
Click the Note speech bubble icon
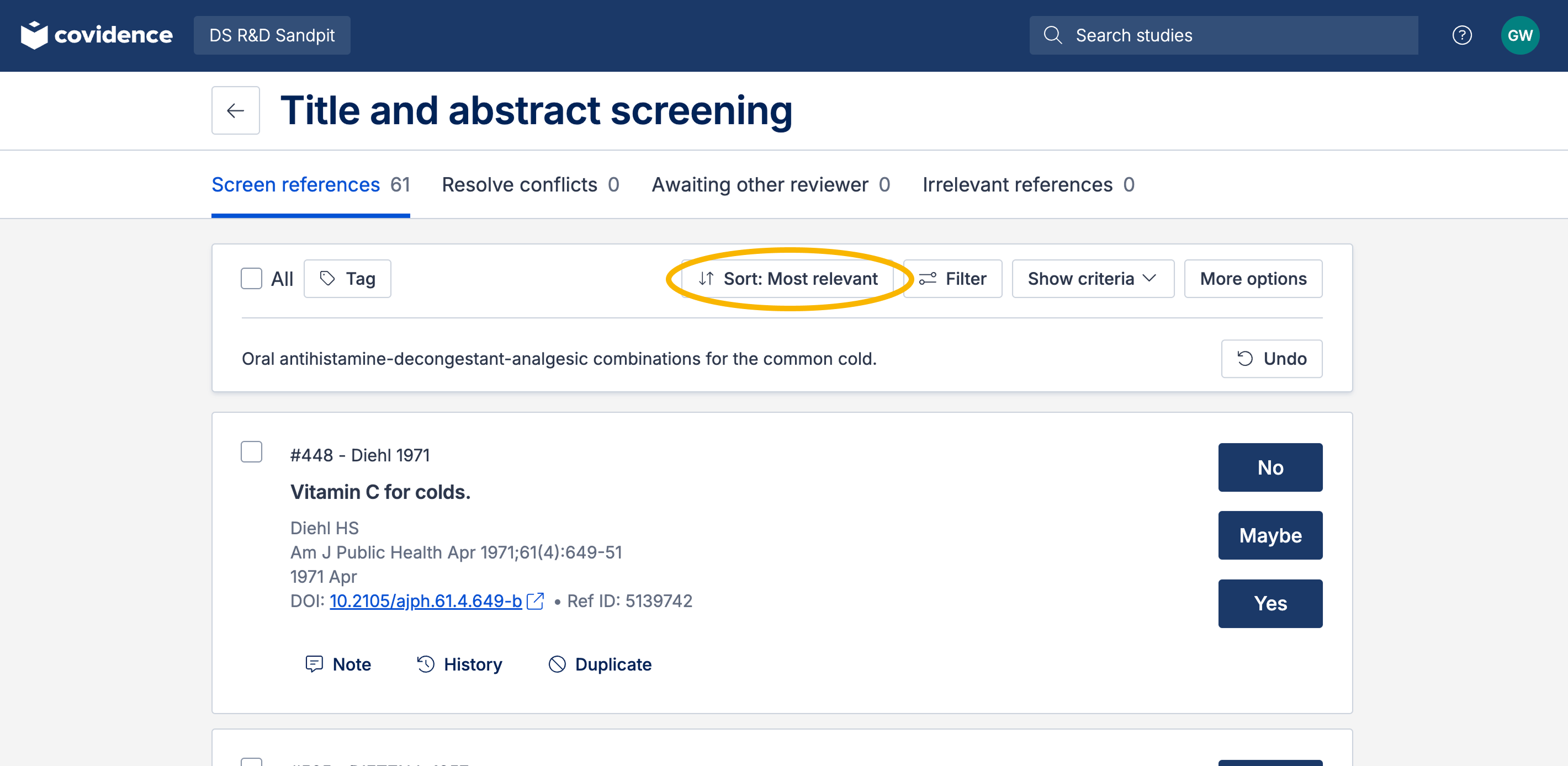coord(314,664)
